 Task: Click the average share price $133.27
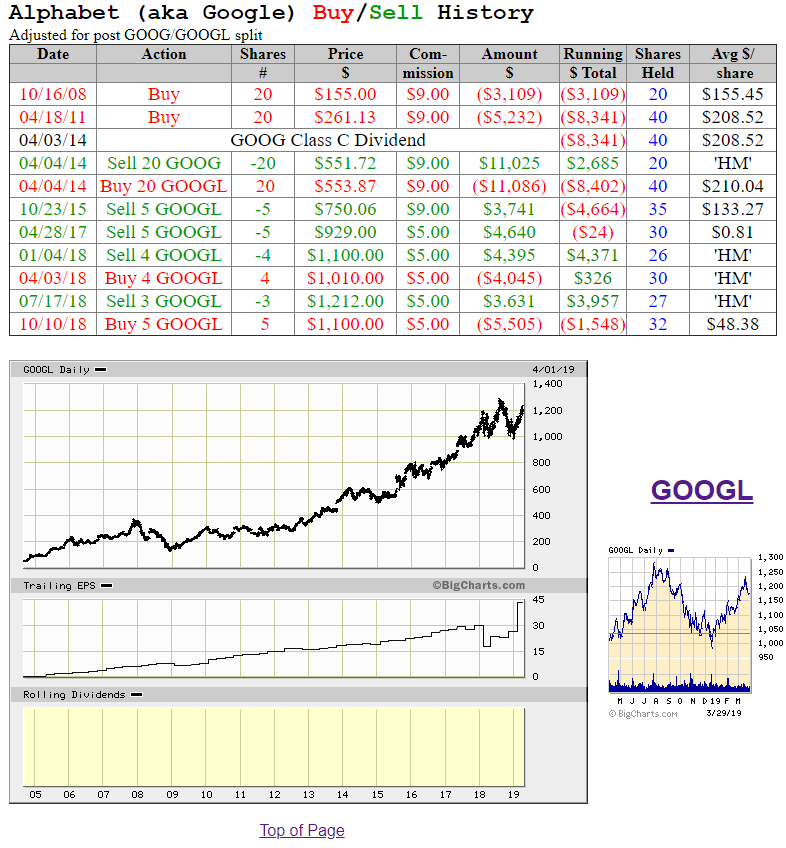coord(733,209)
